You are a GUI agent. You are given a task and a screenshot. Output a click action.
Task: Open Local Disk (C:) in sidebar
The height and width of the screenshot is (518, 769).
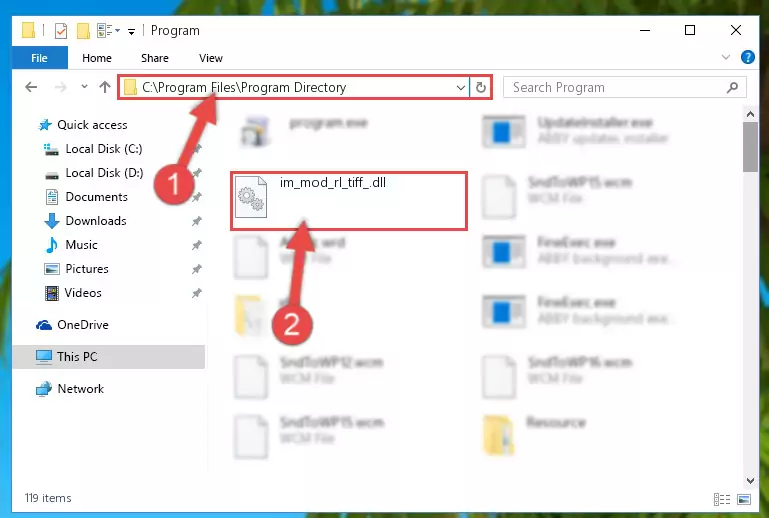103,149
